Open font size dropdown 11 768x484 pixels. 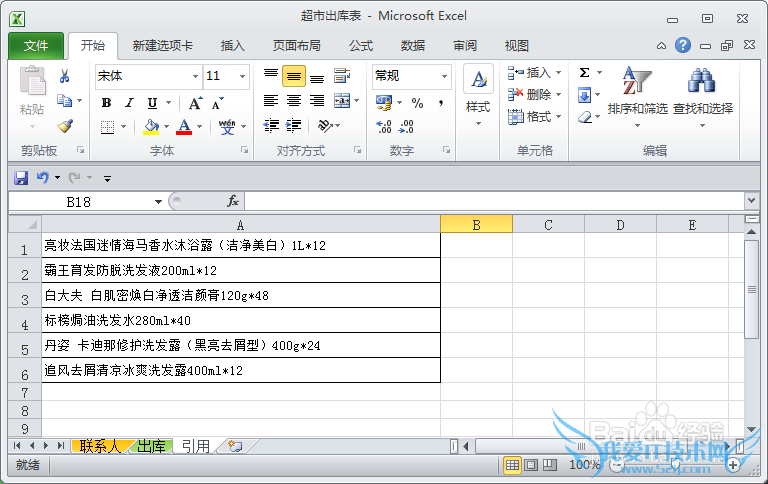[242, 76]
